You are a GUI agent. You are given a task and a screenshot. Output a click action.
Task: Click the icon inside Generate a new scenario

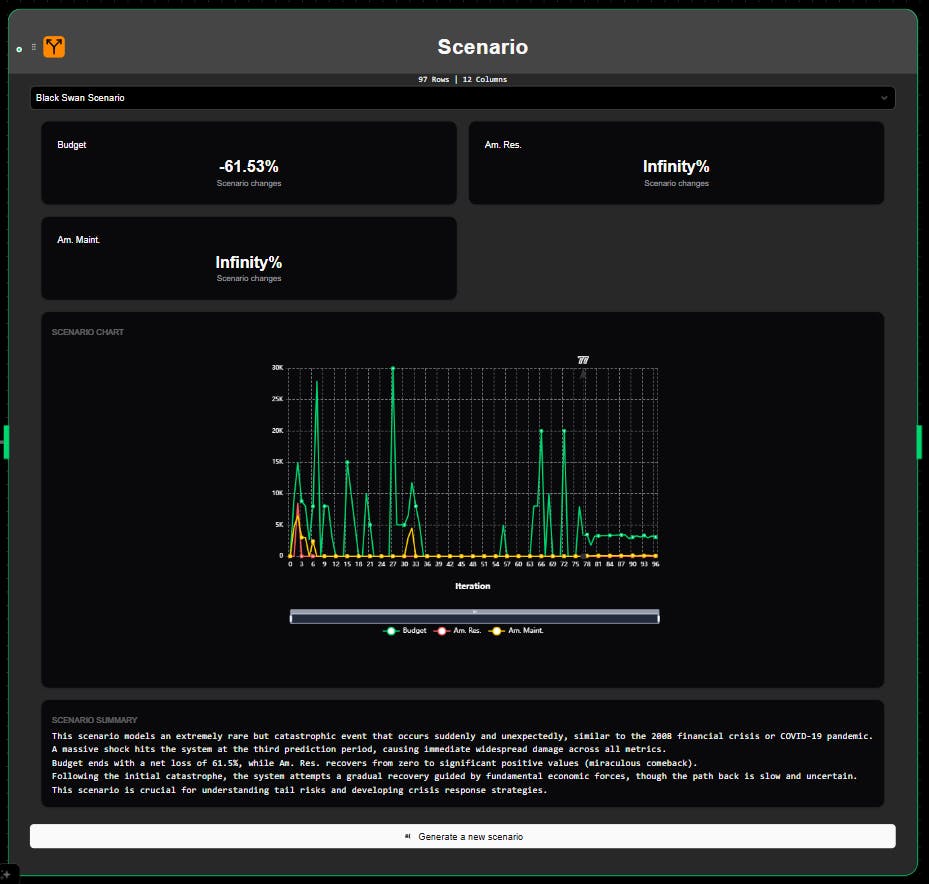pyautogui.click(x=408, y=836)
